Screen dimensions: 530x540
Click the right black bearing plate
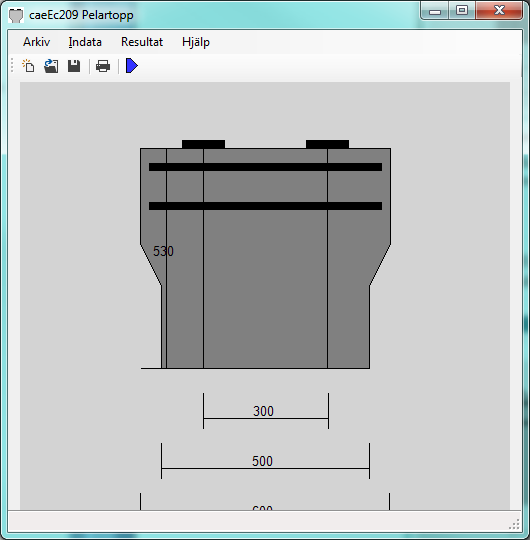click(328, 144)
